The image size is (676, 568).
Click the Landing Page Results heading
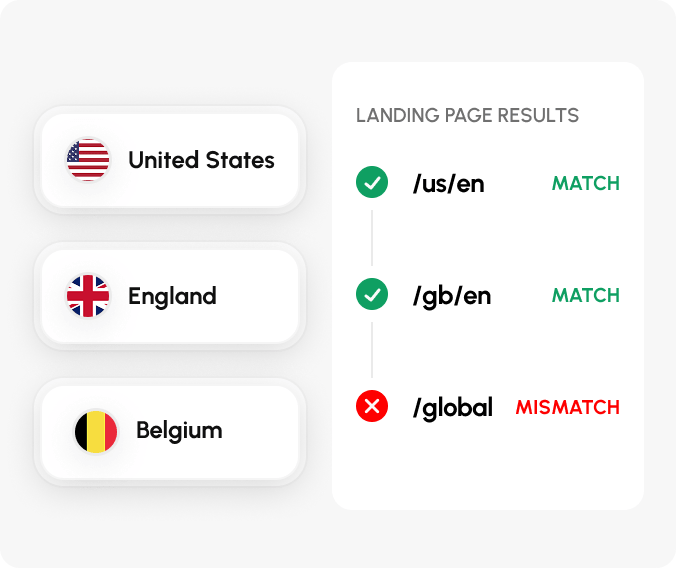pos(467,115)
